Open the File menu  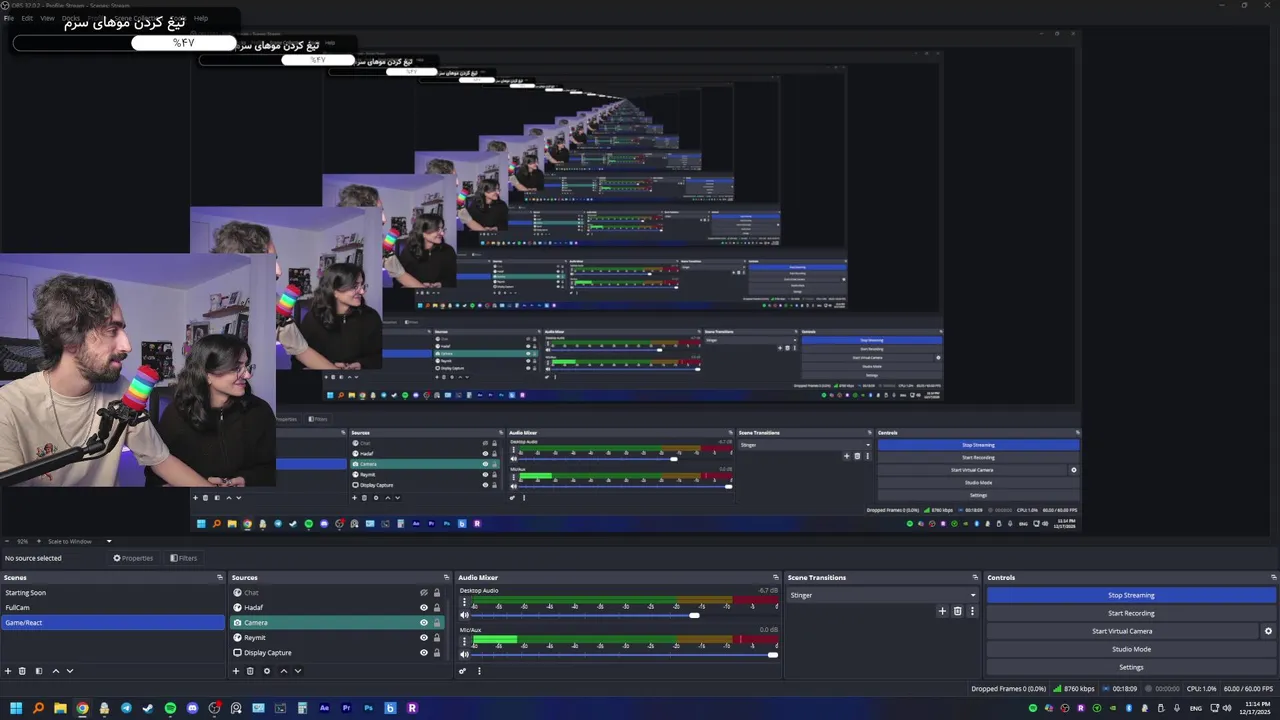(9, 18)
